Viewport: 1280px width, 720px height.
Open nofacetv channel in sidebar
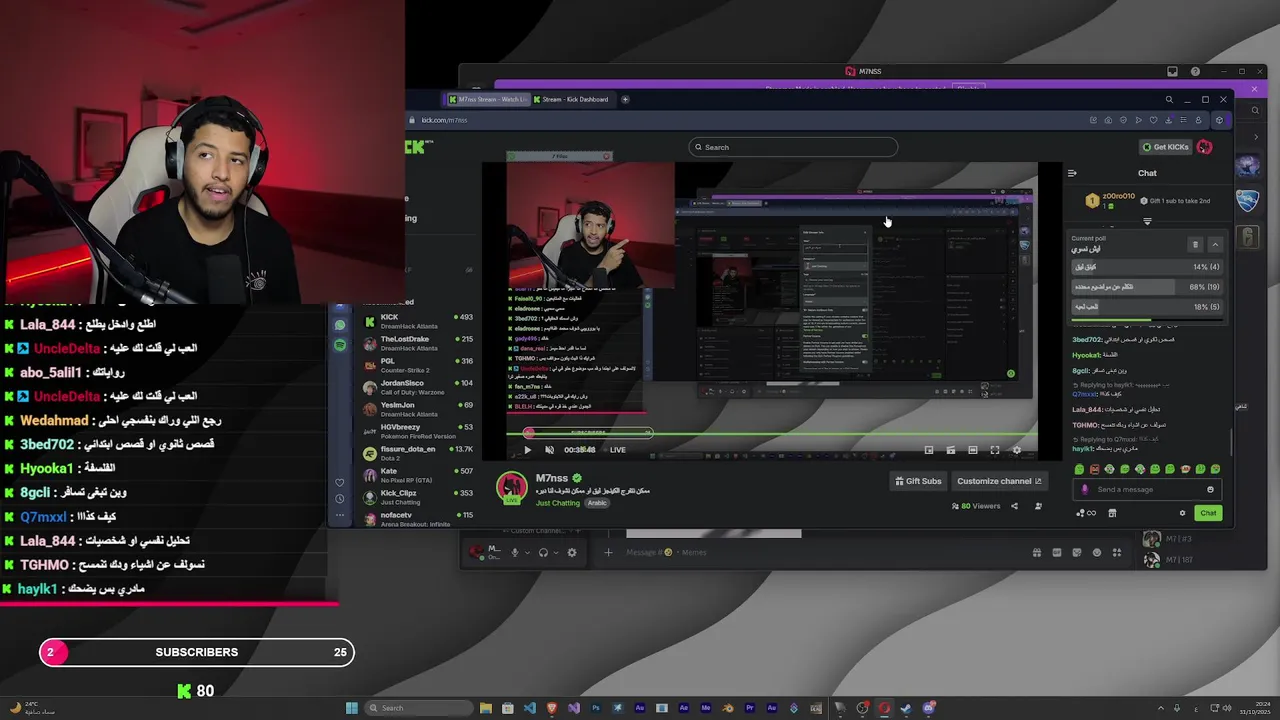417,519
